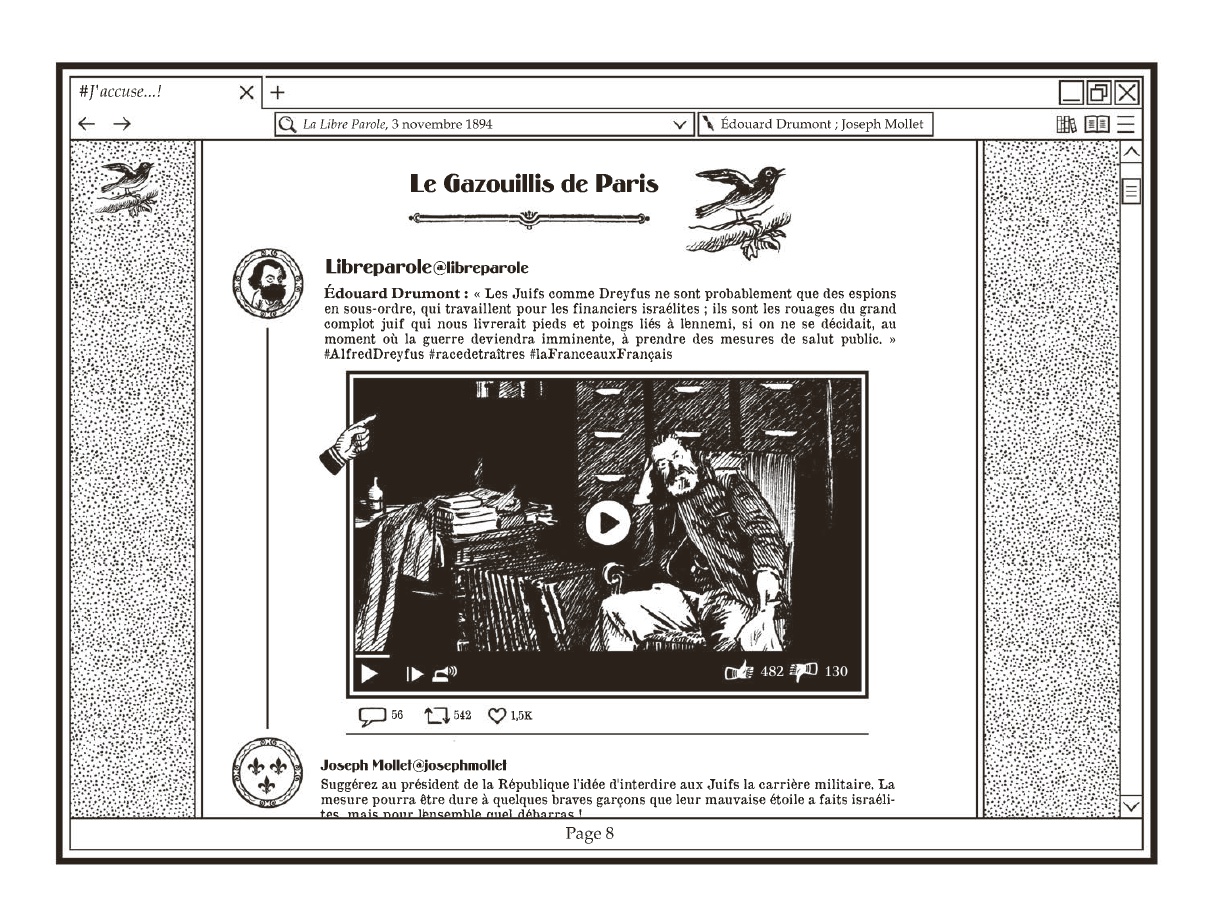
Task: Click the forward arrow navigation button
Action: click(121, 124)
